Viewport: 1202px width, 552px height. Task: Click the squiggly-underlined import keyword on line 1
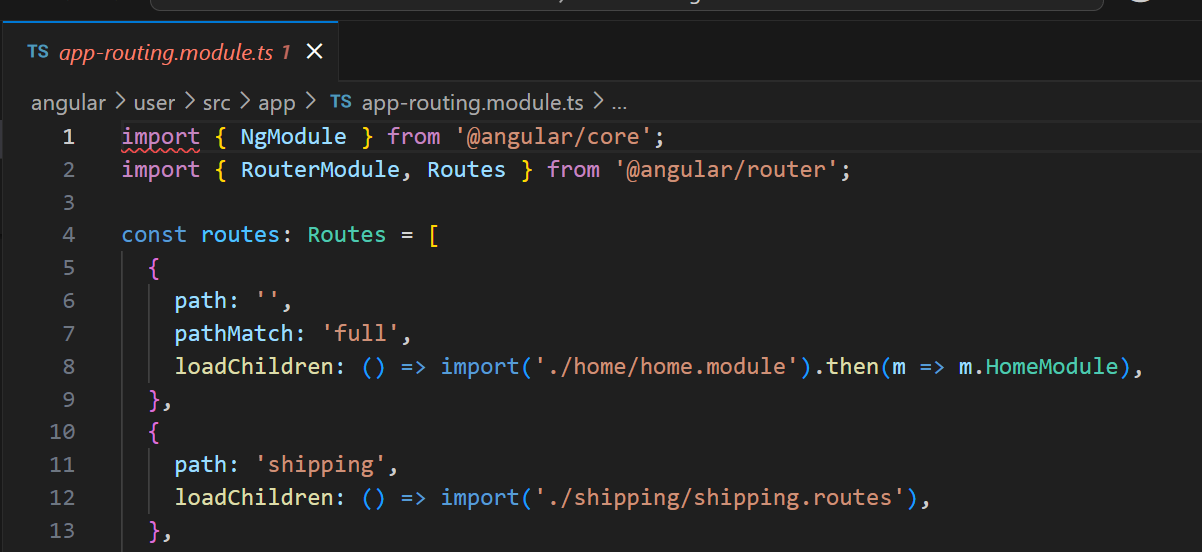point(160,137)
